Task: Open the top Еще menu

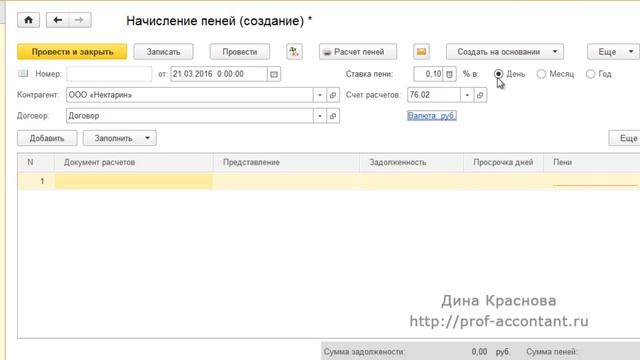Action: tap(613, 52)
